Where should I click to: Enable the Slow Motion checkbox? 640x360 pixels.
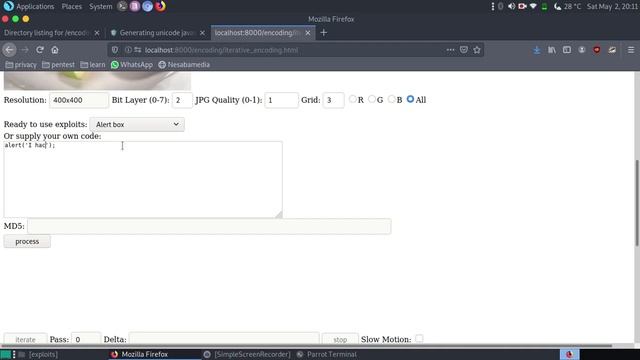[419, 339]
